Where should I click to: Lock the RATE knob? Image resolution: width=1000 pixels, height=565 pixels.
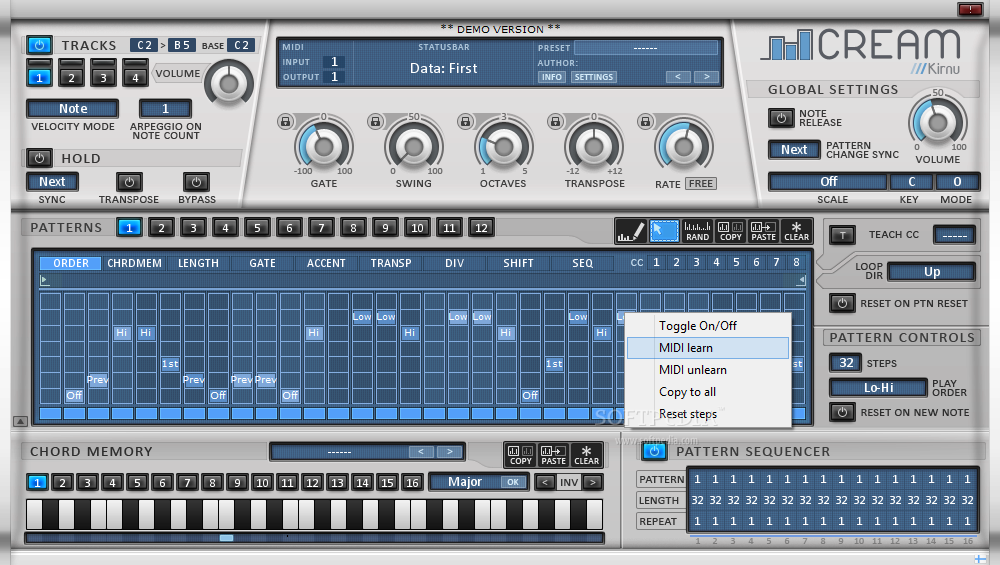point(645,121)
